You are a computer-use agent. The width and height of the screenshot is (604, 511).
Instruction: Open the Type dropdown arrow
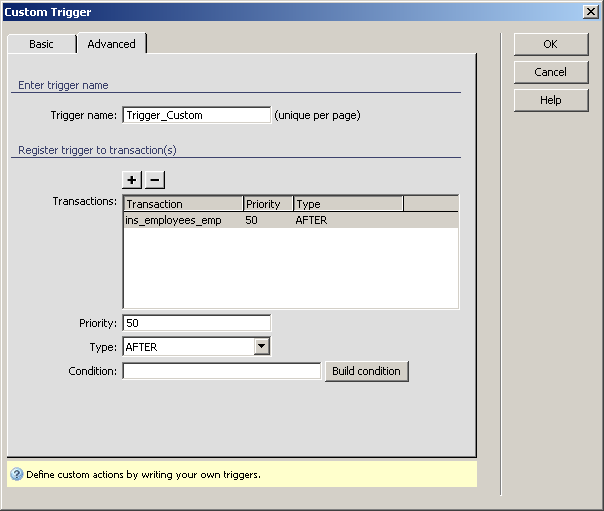261,347
